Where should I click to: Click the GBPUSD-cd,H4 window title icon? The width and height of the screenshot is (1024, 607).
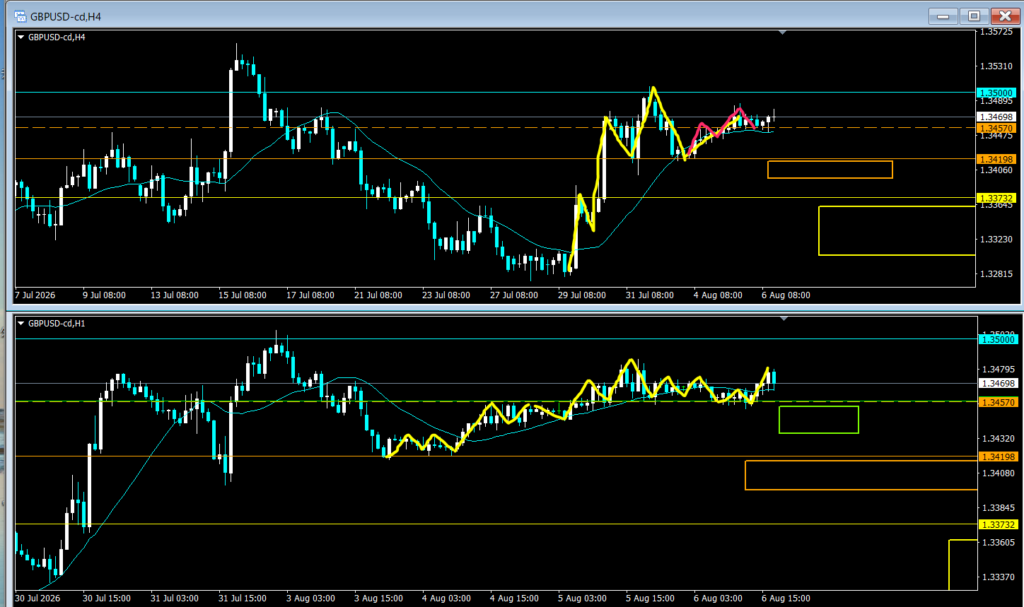point(20,16)
